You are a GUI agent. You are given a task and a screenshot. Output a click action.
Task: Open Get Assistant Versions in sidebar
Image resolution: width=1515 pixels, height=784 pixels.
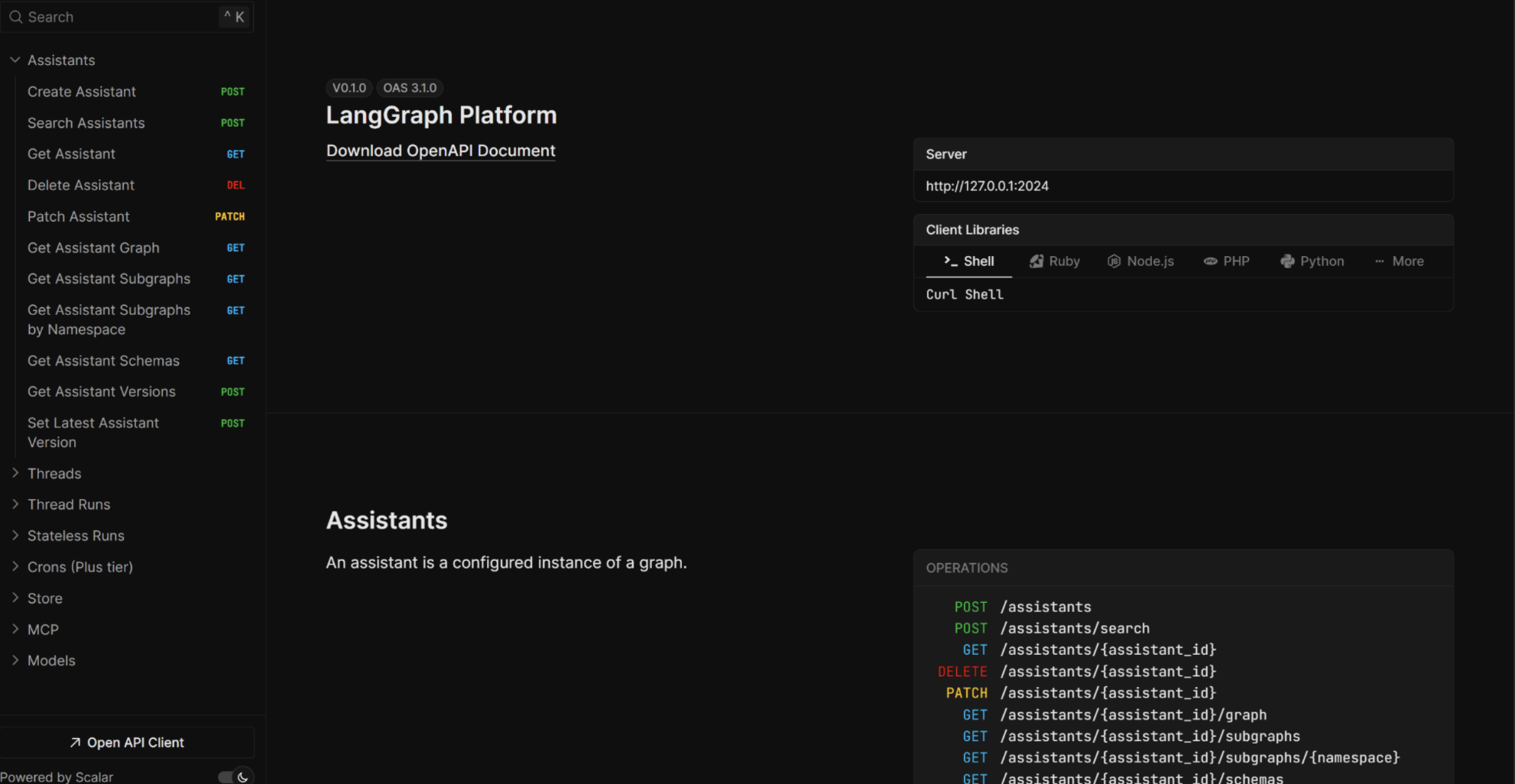click(135, 392)
